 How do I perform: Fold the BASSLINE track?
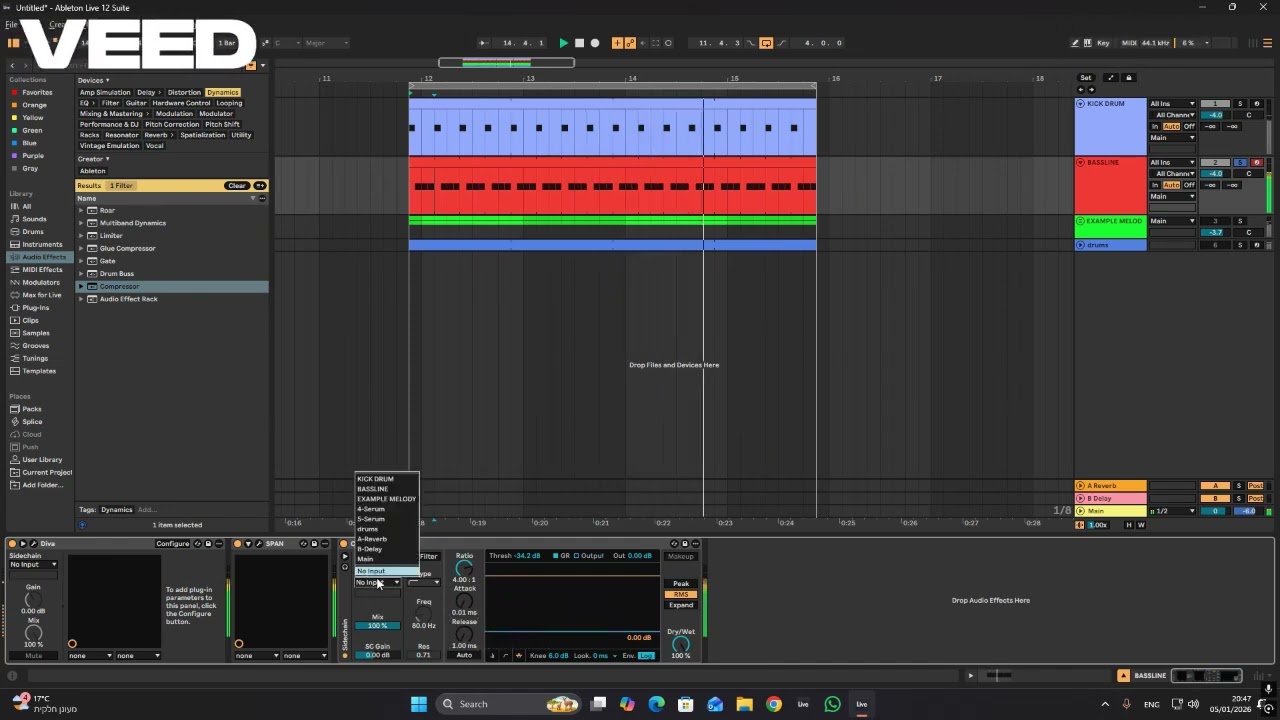[x=1081, y=162]
